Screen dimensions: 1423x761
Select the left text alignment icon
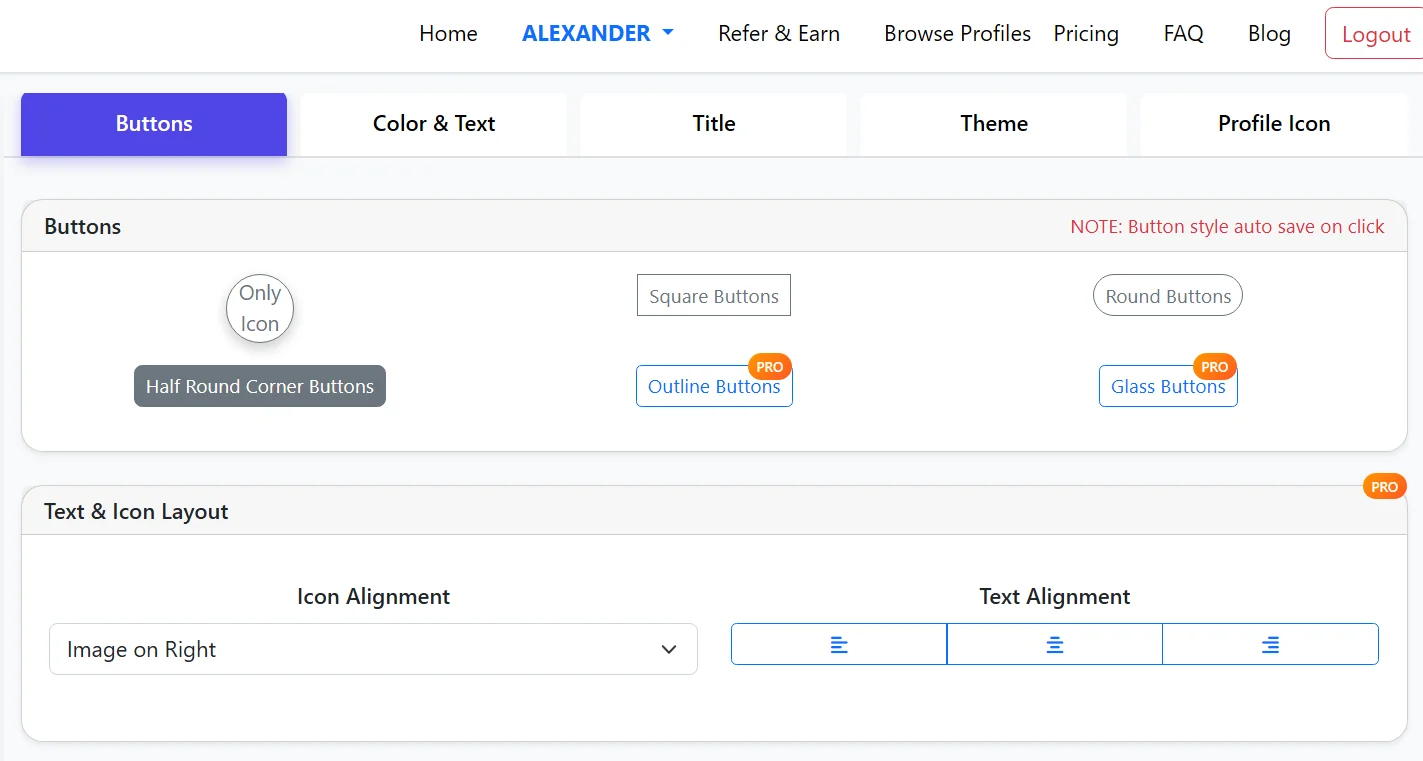click(x=838, y=644)
